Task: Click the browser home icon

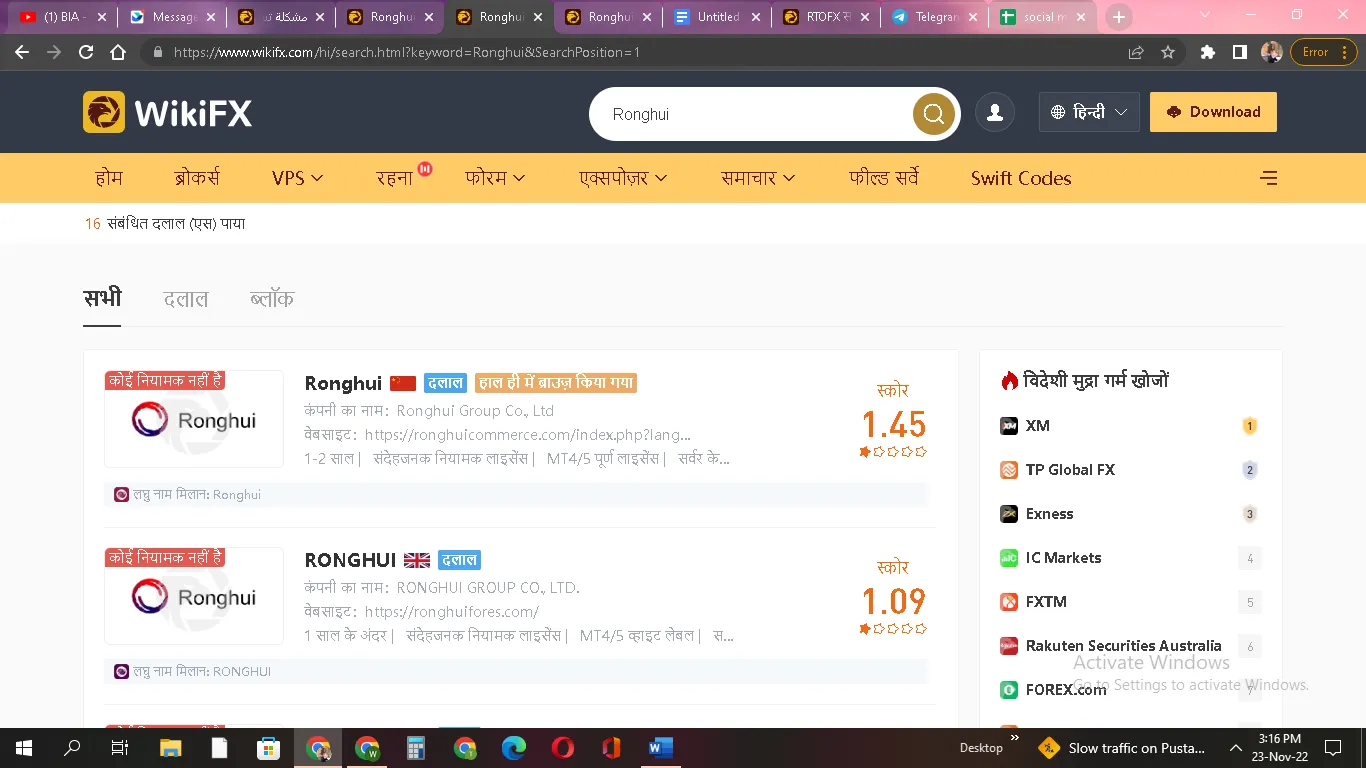Action: [118, 52]
